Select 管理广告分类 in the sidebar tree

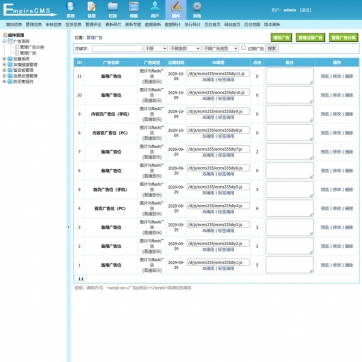(x=32, y=47)
